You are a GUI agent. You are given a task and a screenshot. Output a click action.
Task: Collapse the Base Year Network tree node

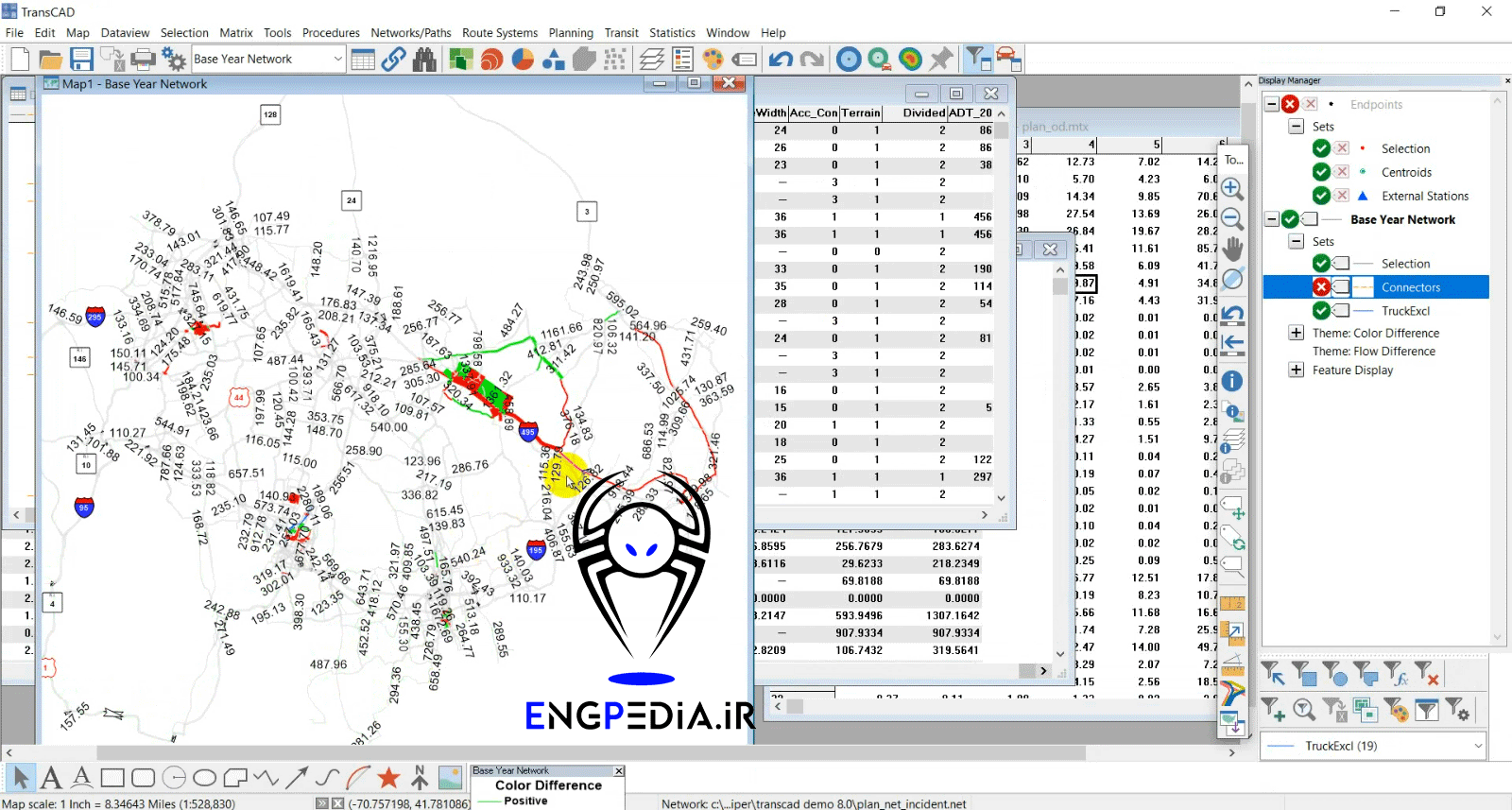[1272, 219]
